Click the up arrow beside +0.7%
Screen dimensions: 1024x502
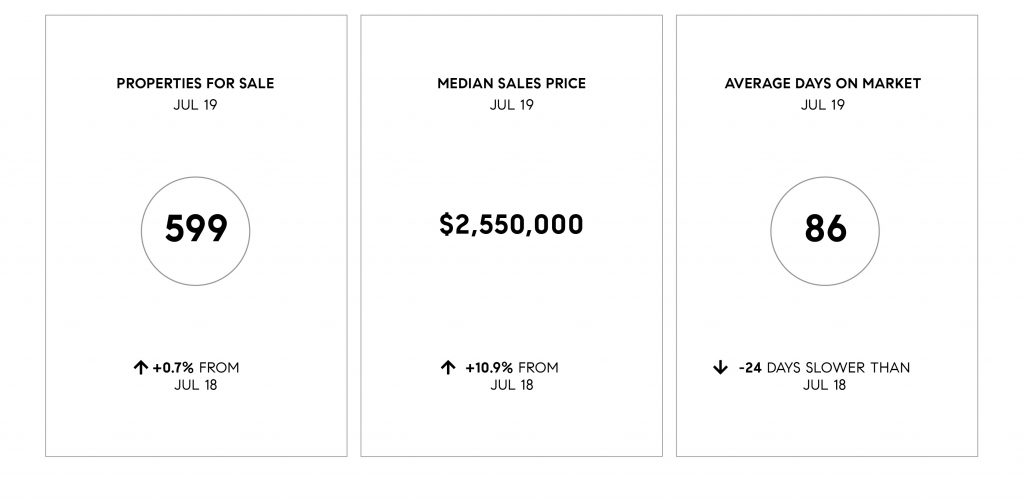(140, 368)
